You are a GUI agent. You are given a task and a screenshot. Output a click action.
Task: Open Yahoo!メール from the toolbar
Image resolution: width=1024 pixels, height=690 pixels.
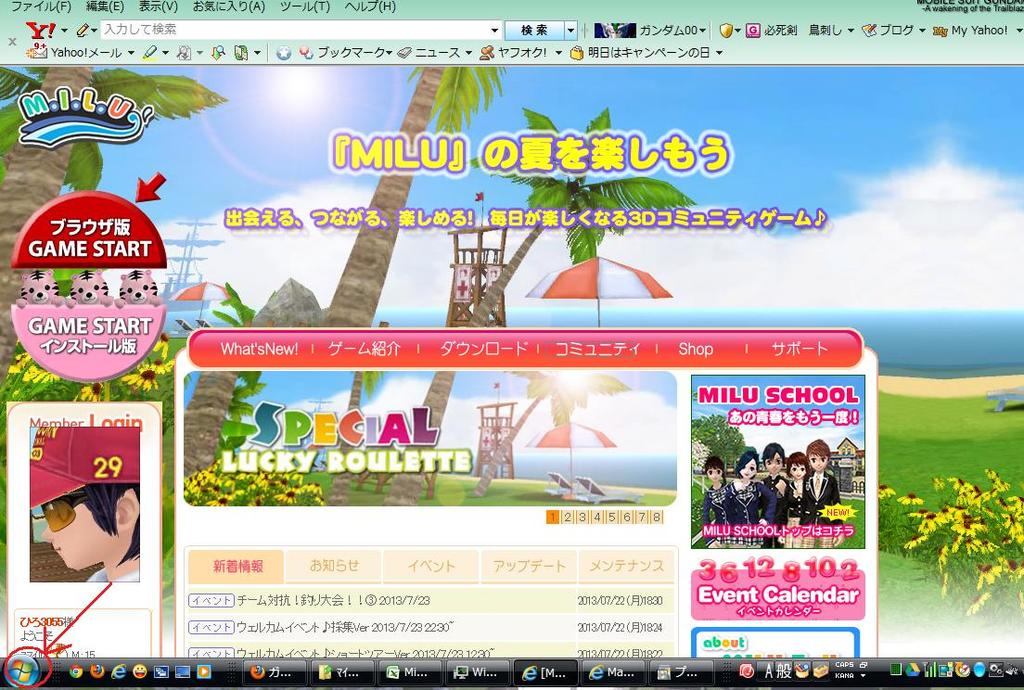point(78,53)
